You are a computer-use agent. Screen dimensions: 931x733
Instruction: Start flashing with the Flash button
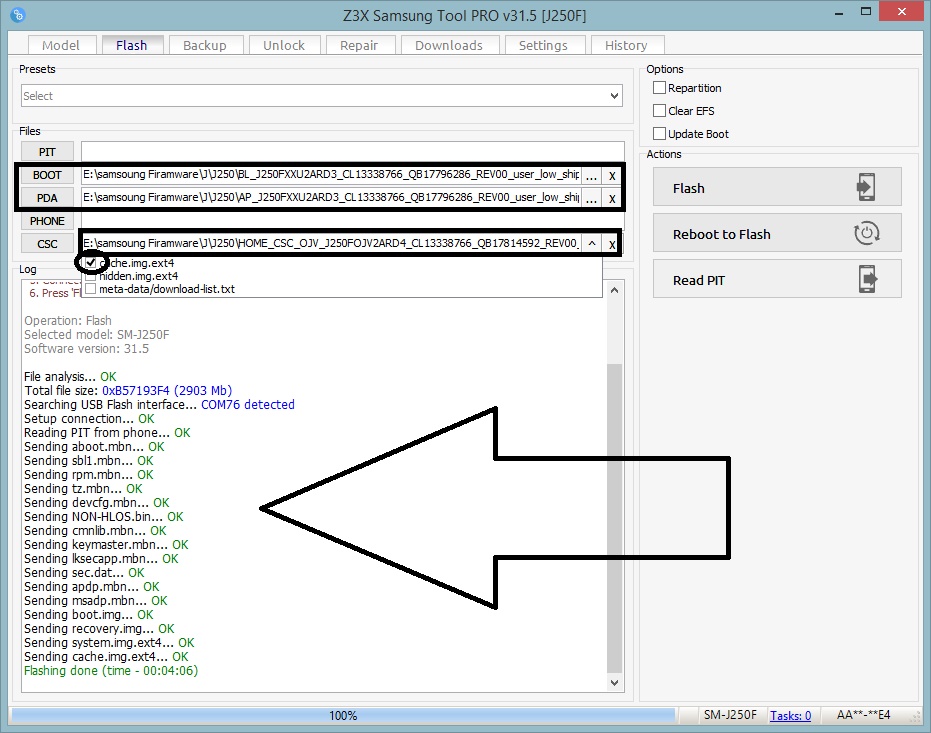click(777, 188)
